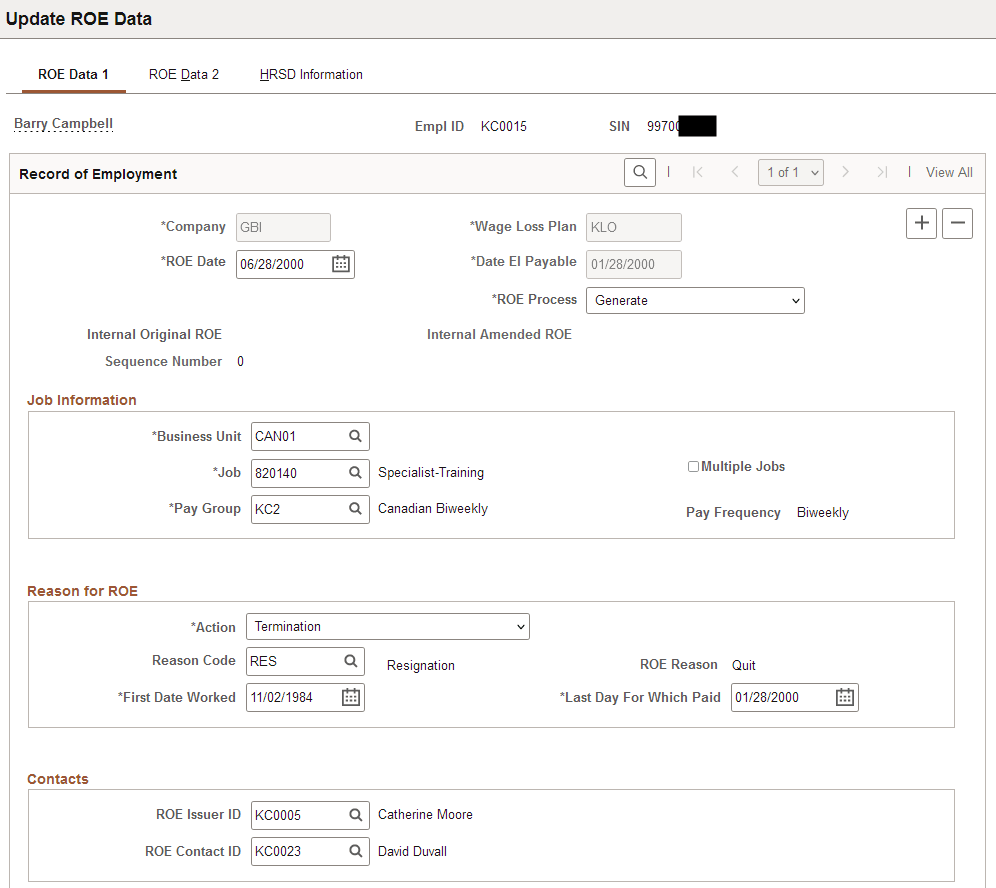Go to next record arrow

click(845, 172)
